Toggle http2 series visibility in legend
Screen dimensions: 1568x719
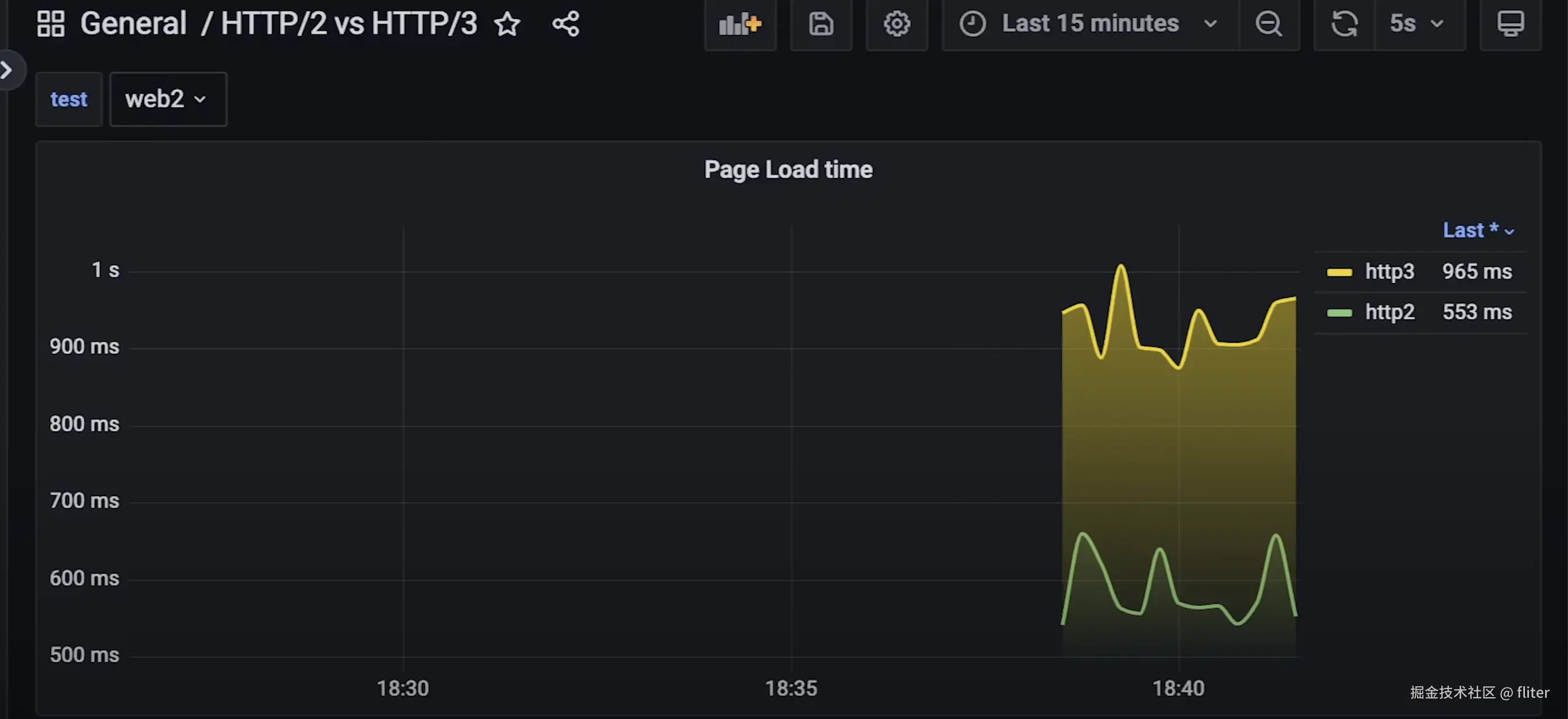pos(1389,312)
